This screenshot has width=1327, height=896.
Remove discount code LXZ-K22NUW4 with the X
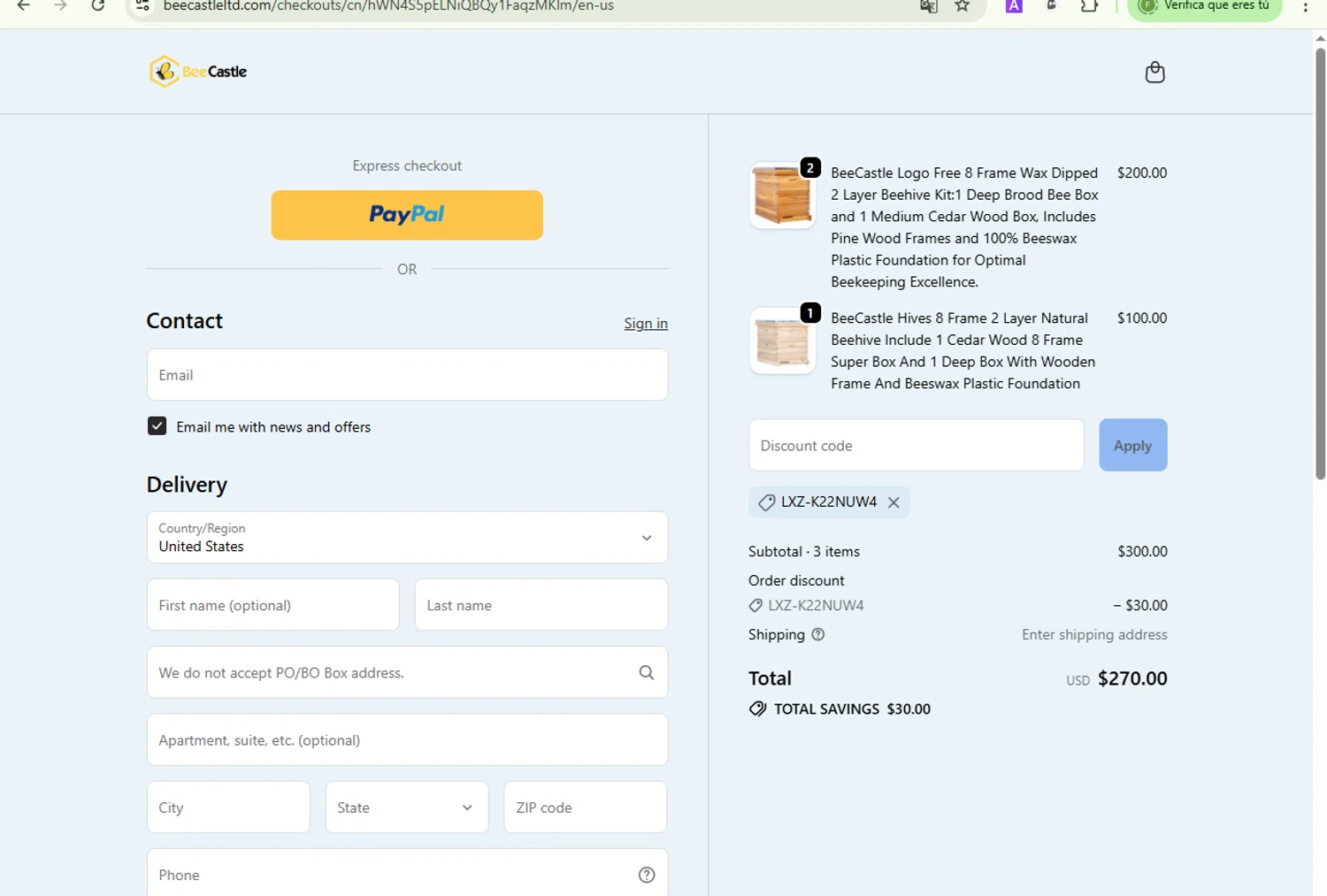(894, 502)
